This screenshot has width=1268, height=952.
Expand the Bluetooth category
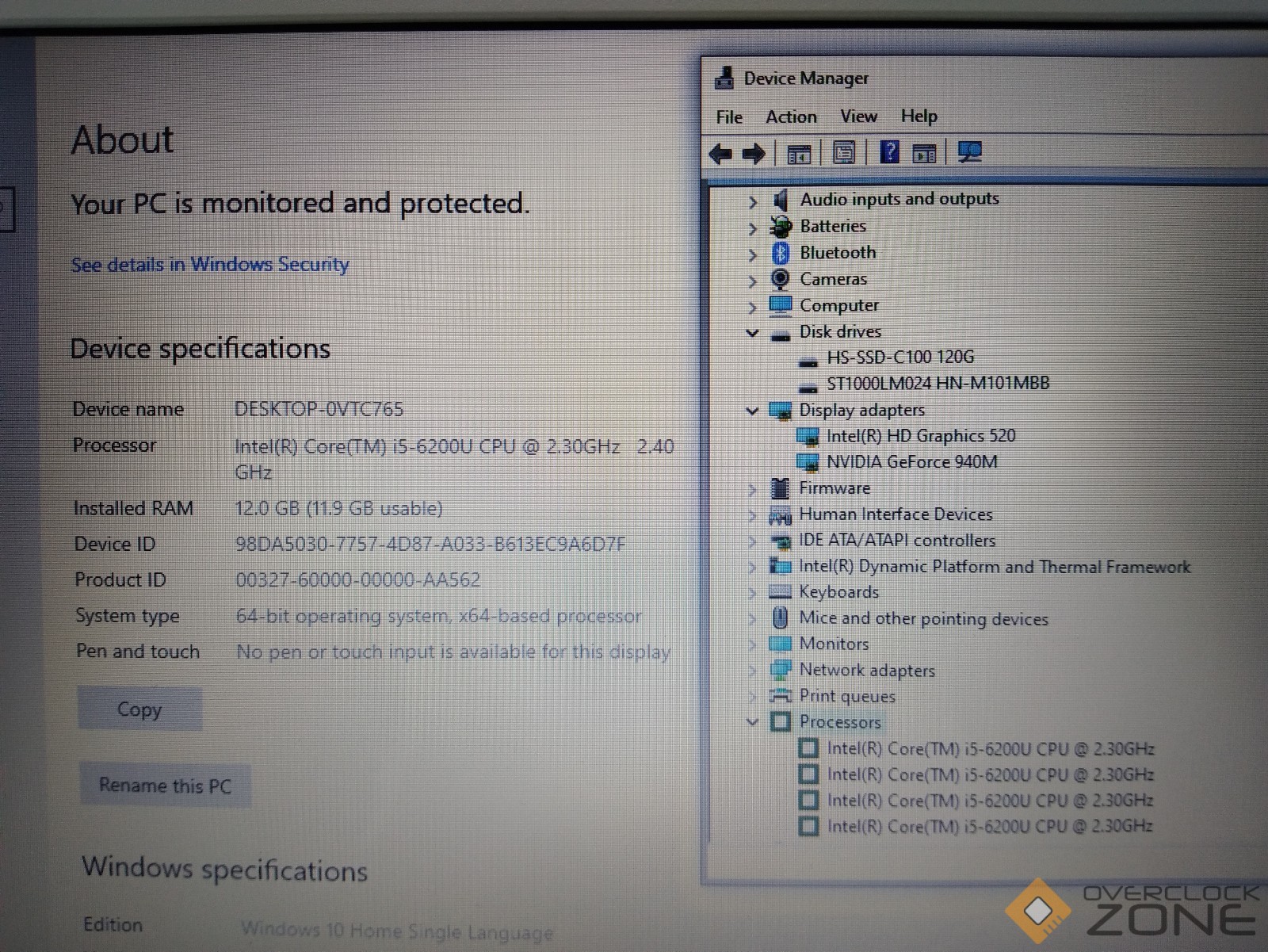[x=753, y=254]
